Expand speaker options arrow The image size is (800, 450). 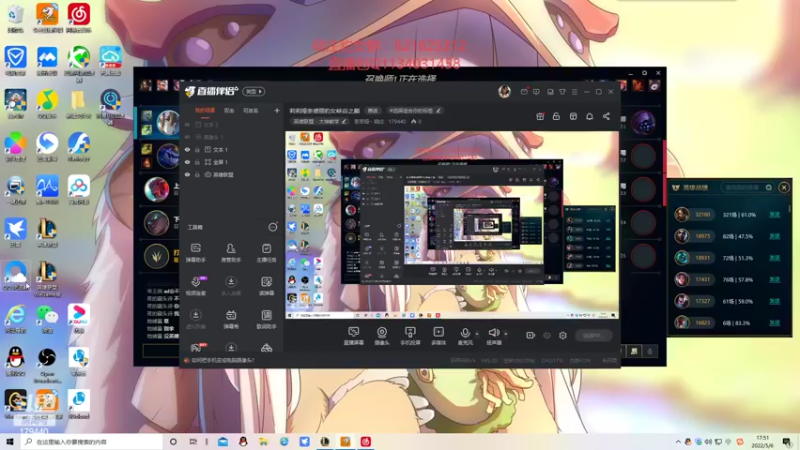click(x=506, y=334)
